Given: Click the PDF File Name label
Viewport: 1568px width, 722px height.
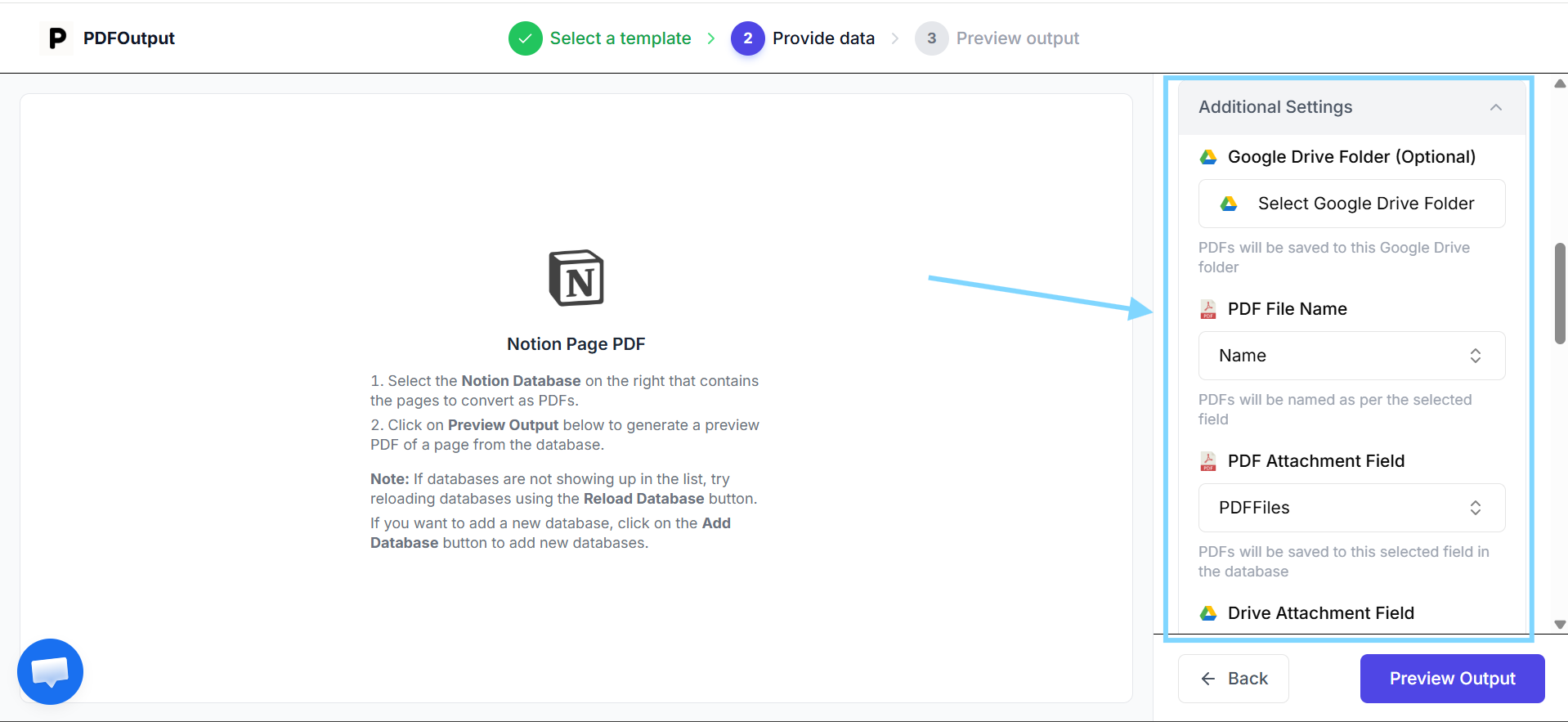Looking at the screenshot, I should 1288,309.
